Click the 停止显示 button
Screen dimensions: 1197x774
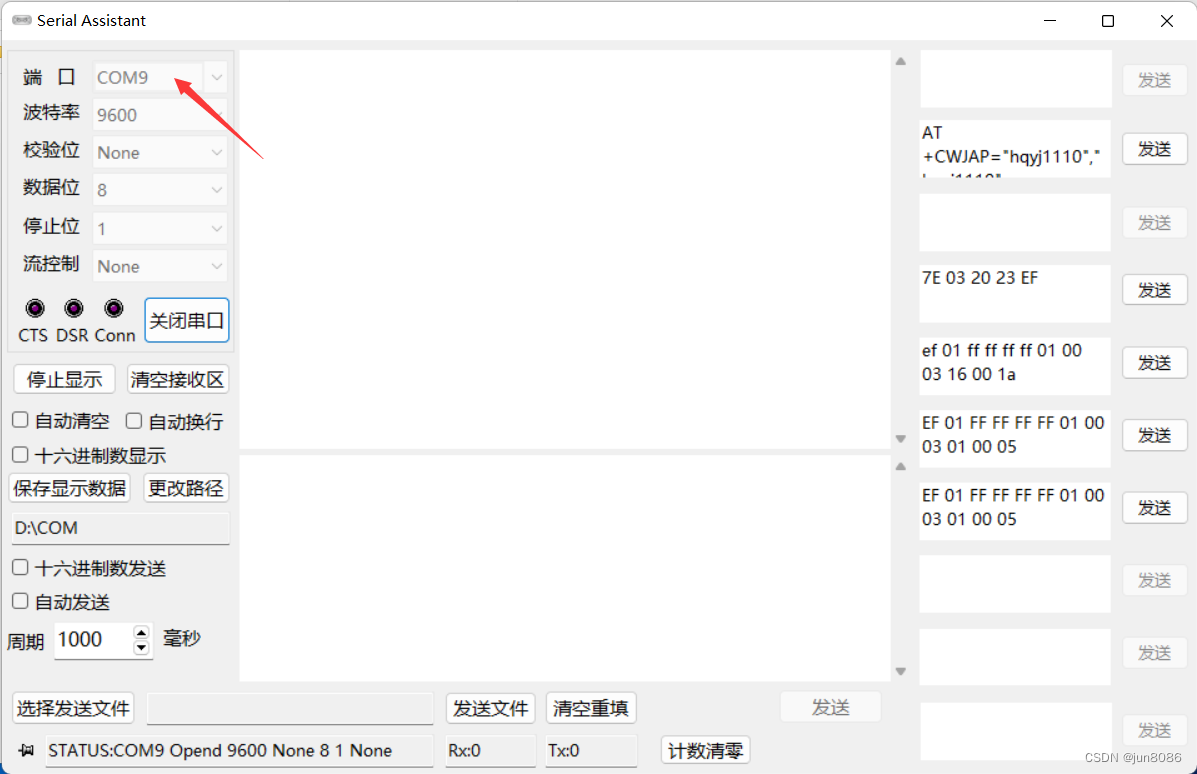pyautogui.click(x=64, y=379)
